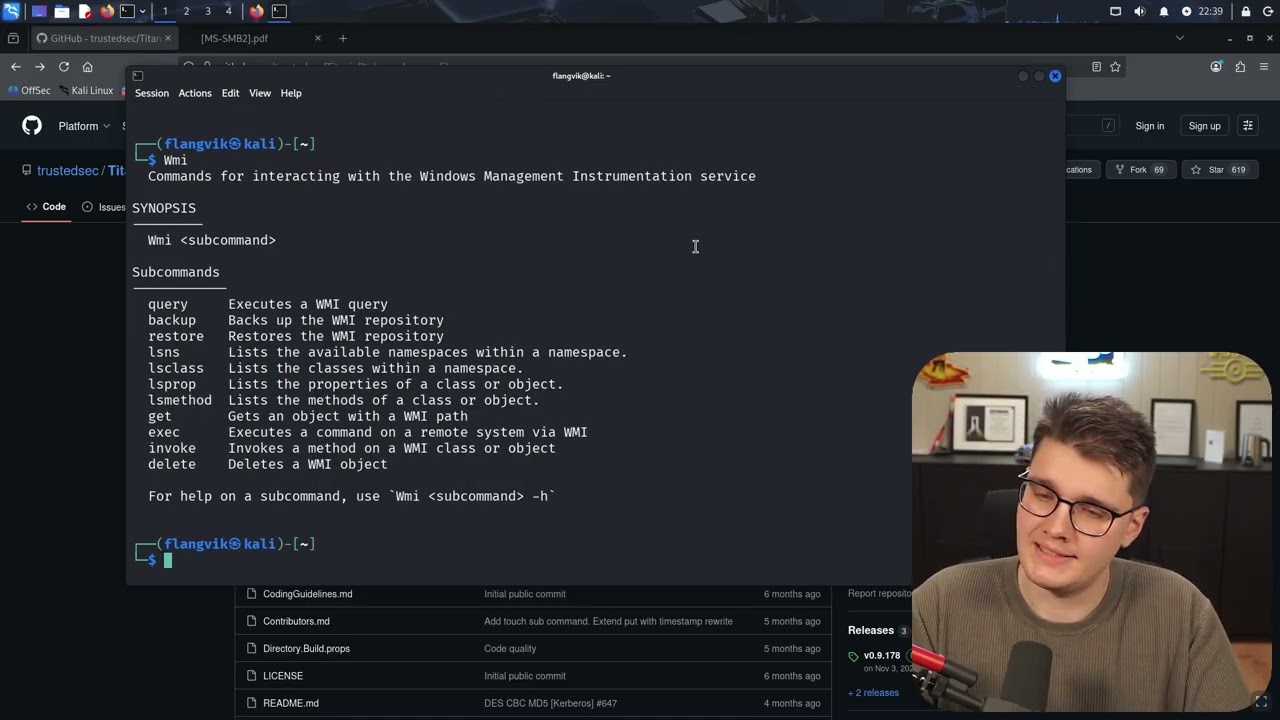Click the show desktop panel icon

click(39, 11)
